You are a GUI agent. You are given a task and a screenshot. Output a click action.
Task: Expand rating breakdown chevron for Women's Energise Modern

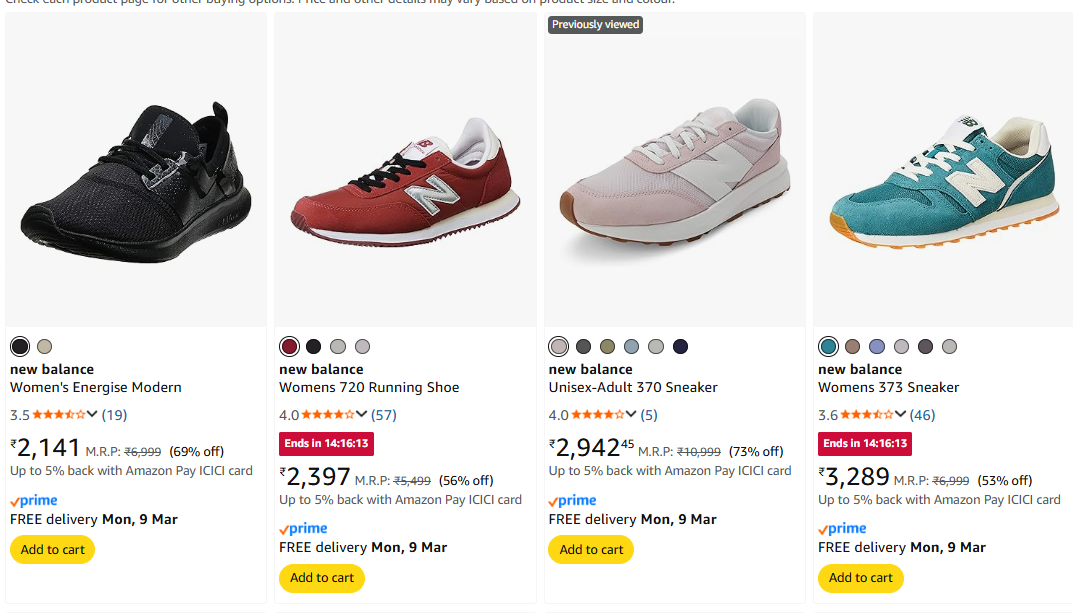point(93,415)
